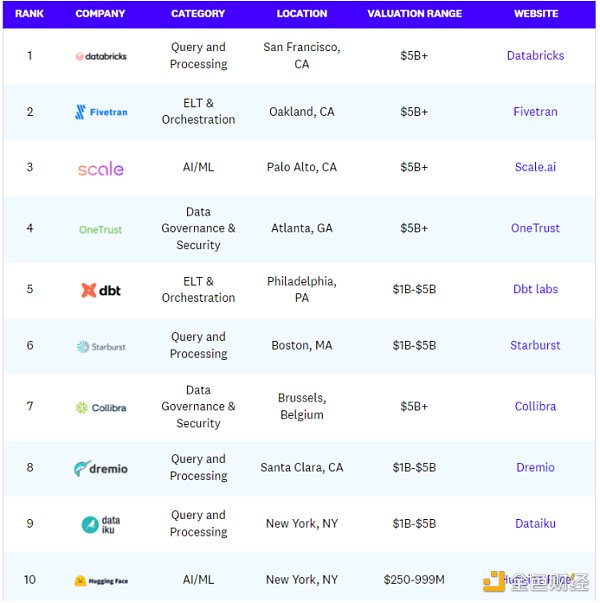Click the Starburst company logo

(x=101, y=346)
